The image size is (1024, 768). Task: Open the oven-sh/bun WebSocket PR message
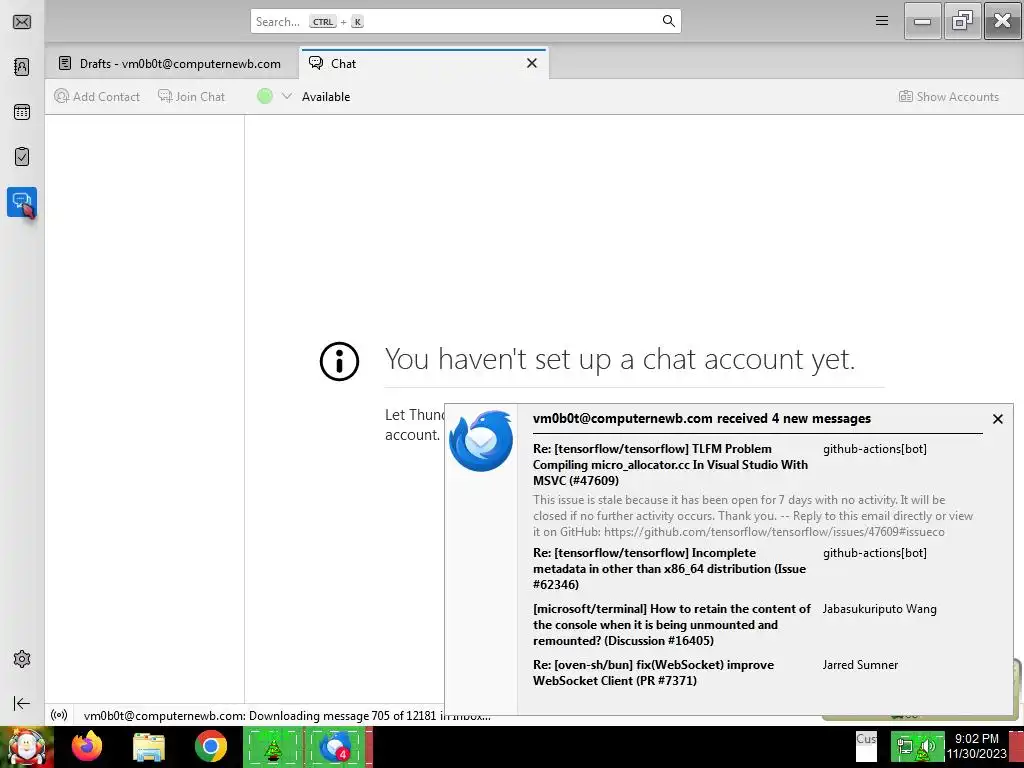pyautogui.click(x=653, y=673)
